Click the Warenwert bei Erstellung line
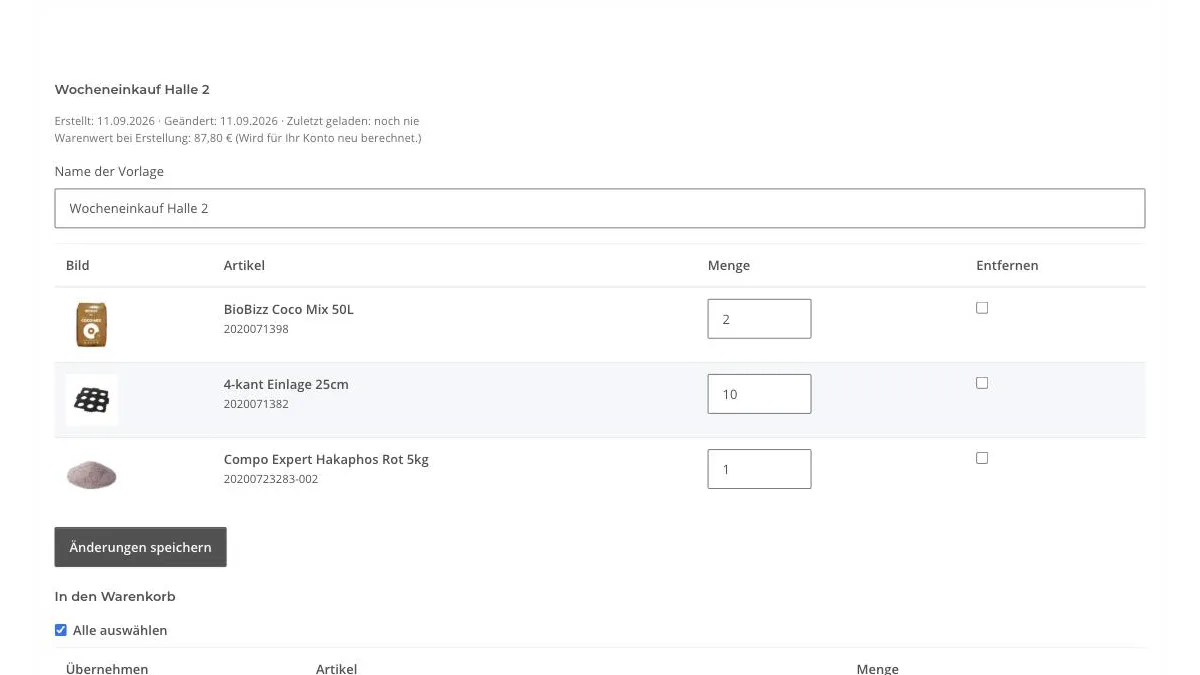The height and width of the screenshot is (675, 1200). click(238, 138)
